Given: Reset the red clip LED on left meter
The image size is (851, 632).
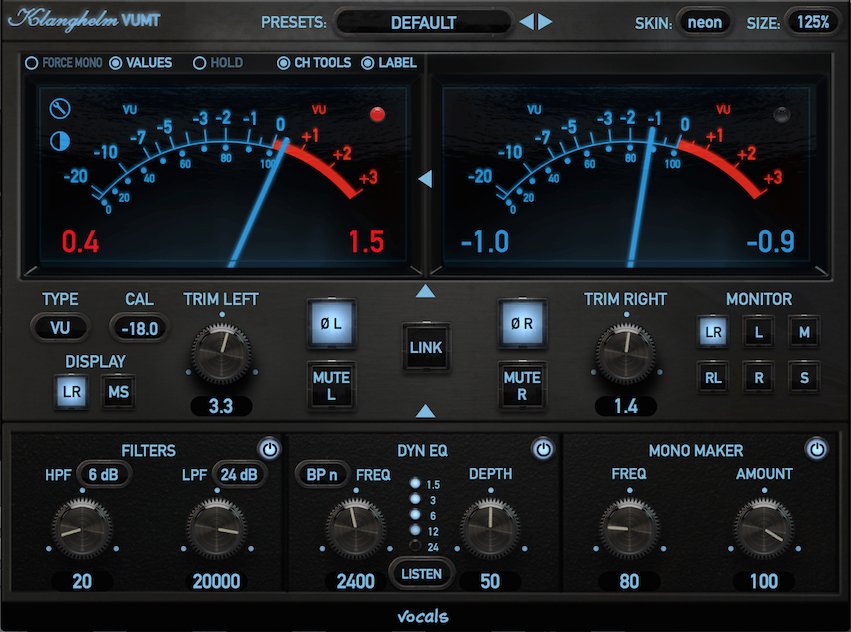Looking at the screenshot, I should [x=377, y=114].
